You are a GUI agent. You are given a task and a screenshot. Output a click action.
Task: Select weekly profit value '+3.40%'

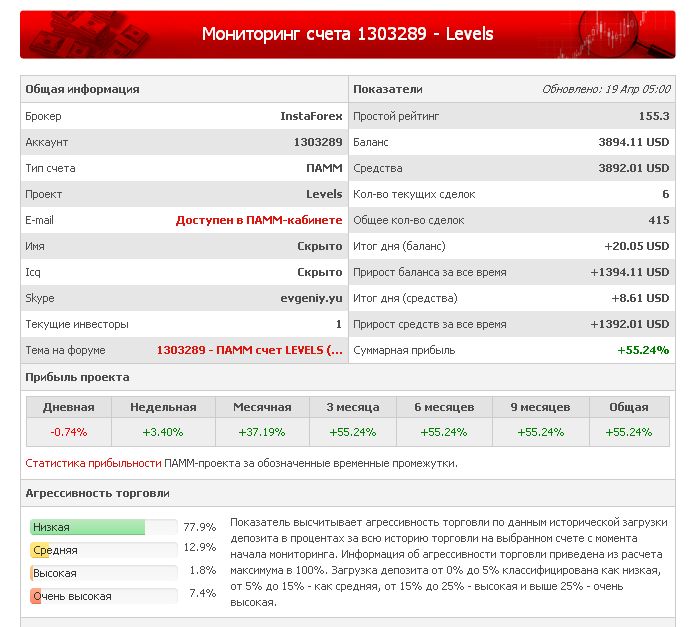click(163, 432)
